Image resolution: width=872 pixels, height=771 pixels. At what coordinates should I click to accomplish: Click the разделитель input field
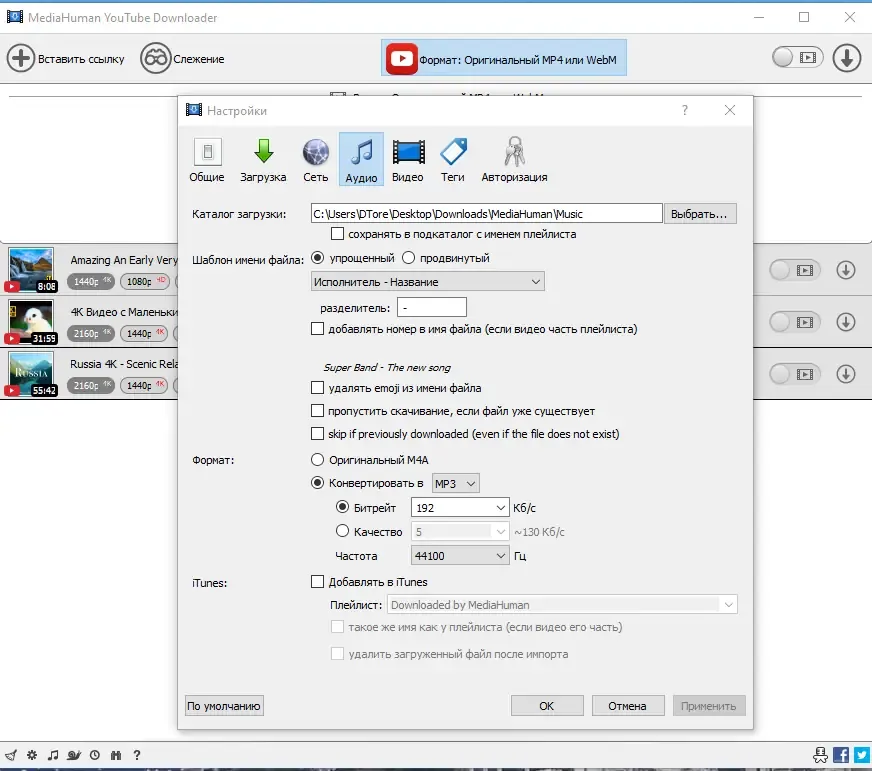(x=432, y=307)
